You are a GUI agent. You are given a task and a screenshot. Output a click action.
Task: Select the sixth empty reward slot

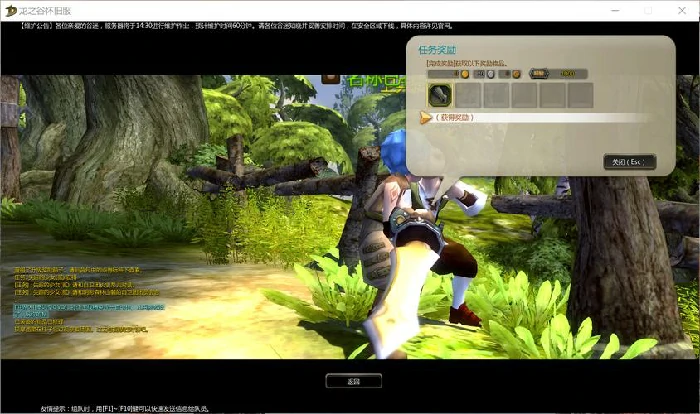point(580,95)
